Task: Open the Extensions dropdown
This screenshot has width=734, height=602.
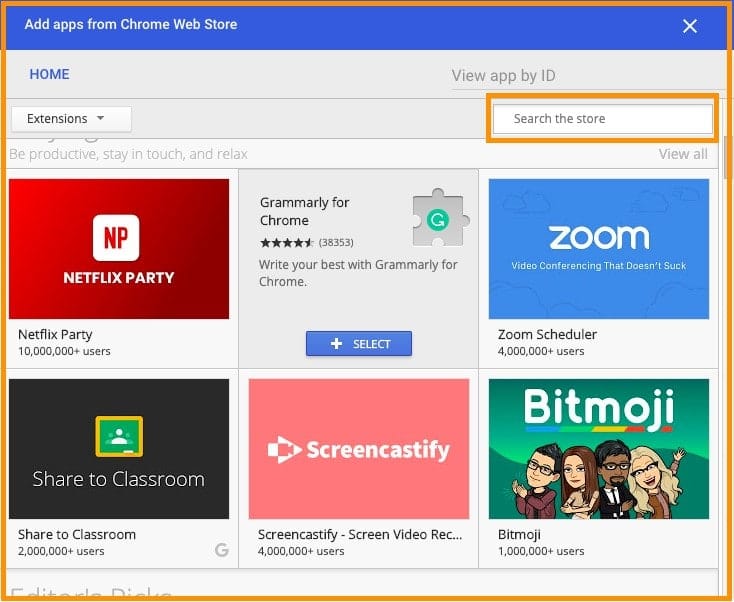Action: point(71,119)
